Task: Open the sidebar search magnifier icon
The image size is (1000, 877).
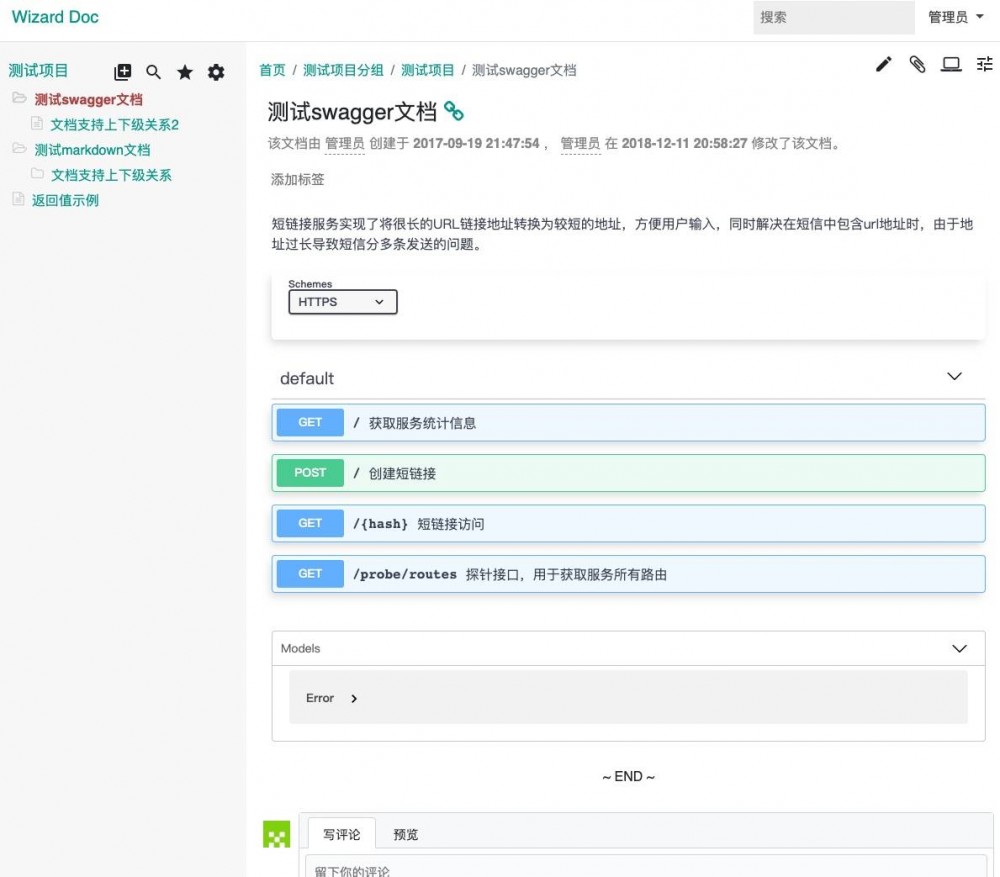Action: [x=153, y=72]
